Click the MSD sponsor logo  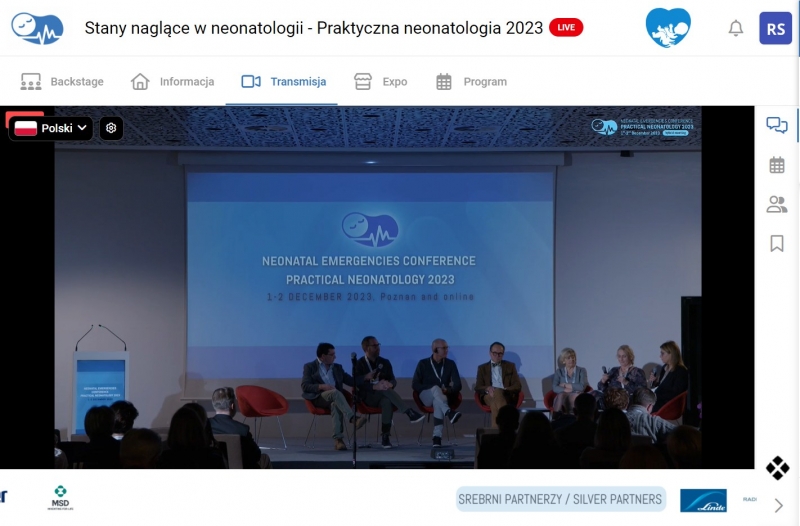tap(60, 499)
